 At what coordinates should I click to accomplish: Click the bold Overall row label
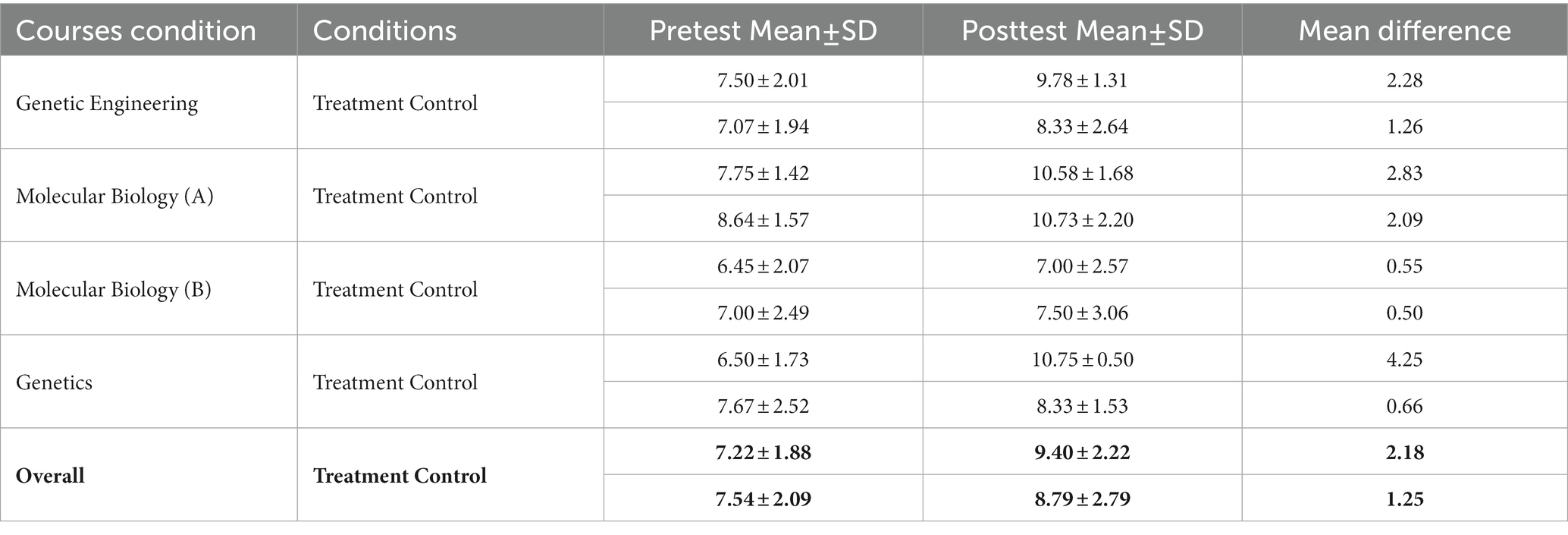click(x=50, y=476)
